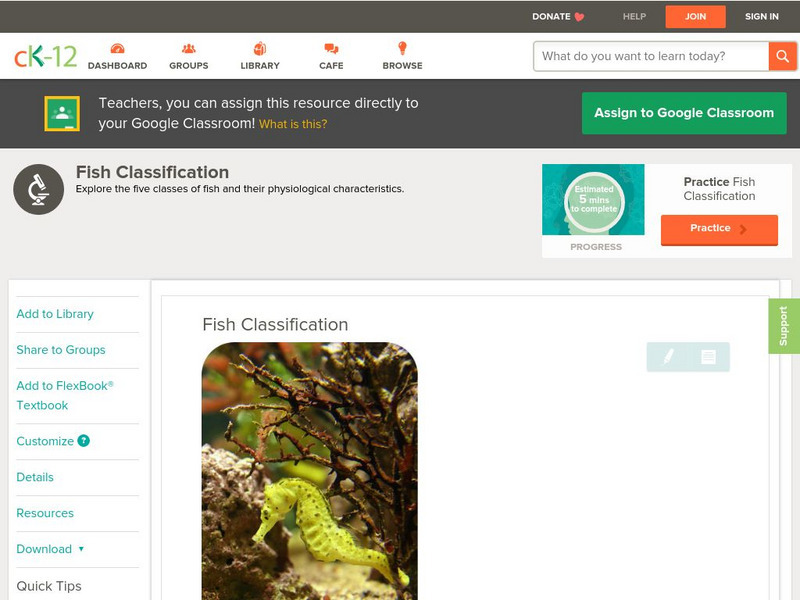
Task: Click Assign to Google Classroom button
Action: (x=684, y=113)
